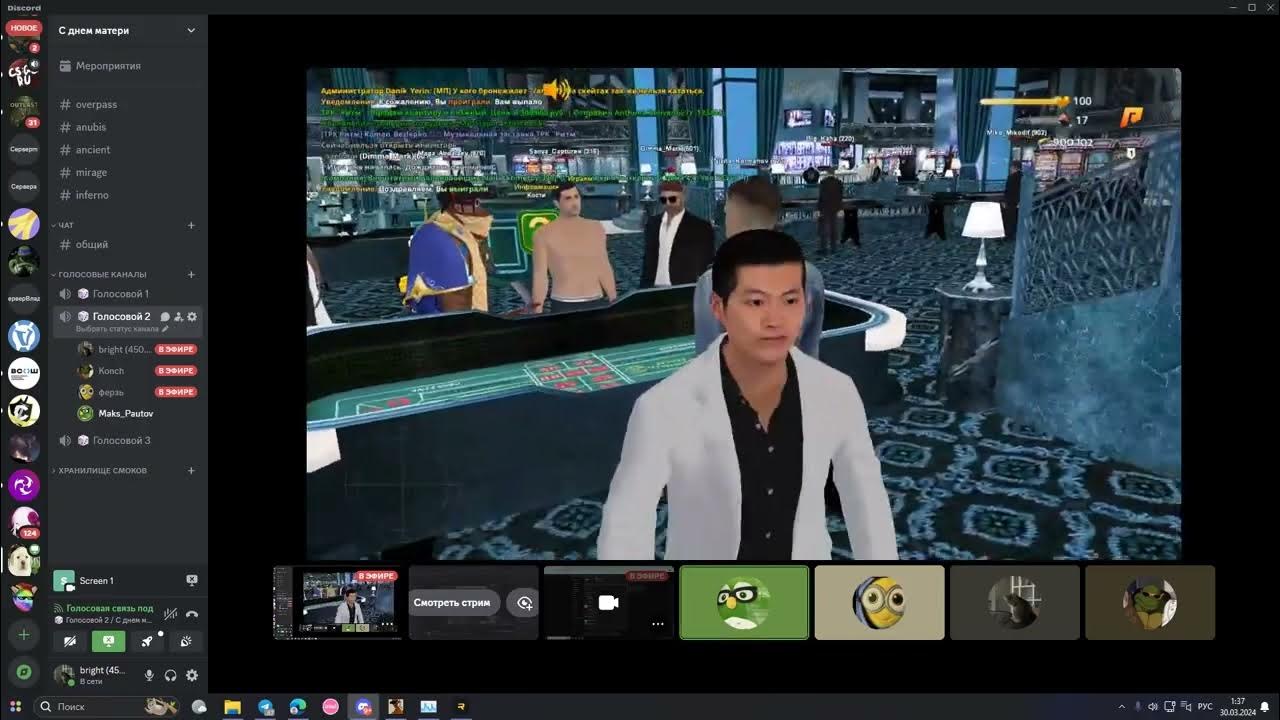Select the cat photo avatar tile
The height and width of the screenshot is (720, 1280).
1015,602
